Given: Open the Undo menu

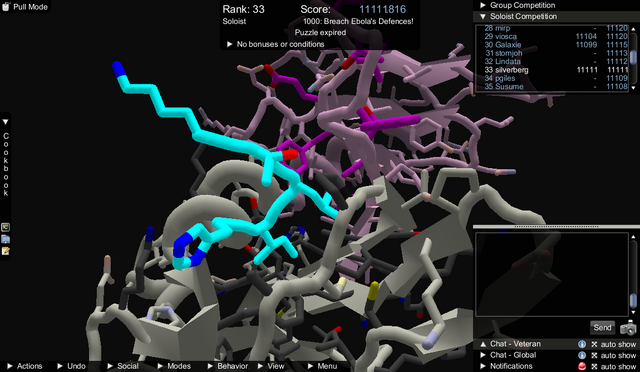Looking at the screenshot, I should 71,366.
